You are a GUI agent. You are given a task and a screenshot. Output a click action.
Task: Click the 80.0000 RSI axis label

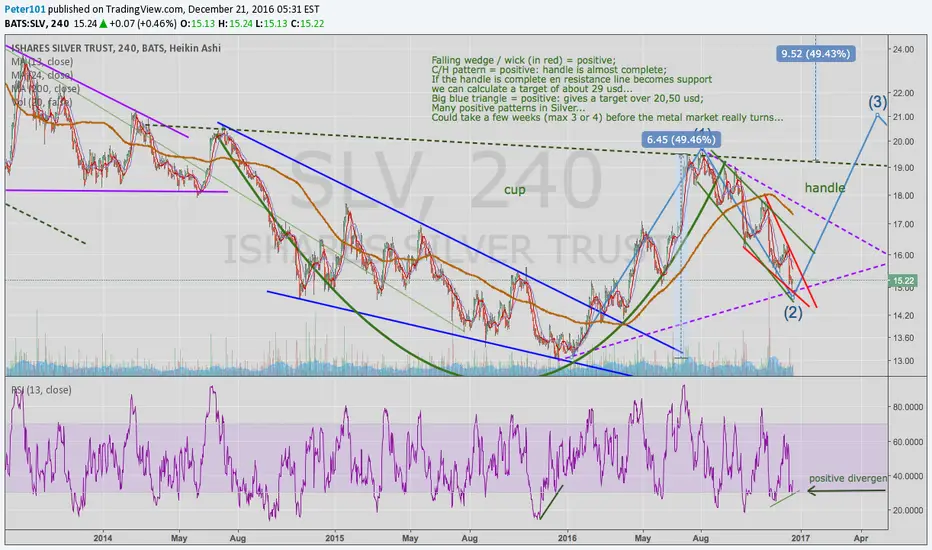(907, 407)
